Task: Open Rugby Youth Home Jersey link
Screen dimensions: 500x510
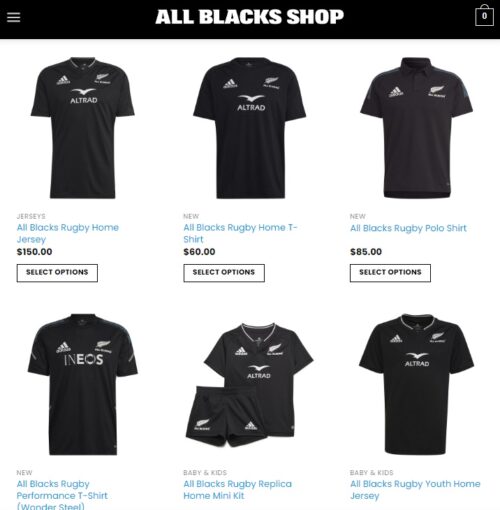Action: 415,490
